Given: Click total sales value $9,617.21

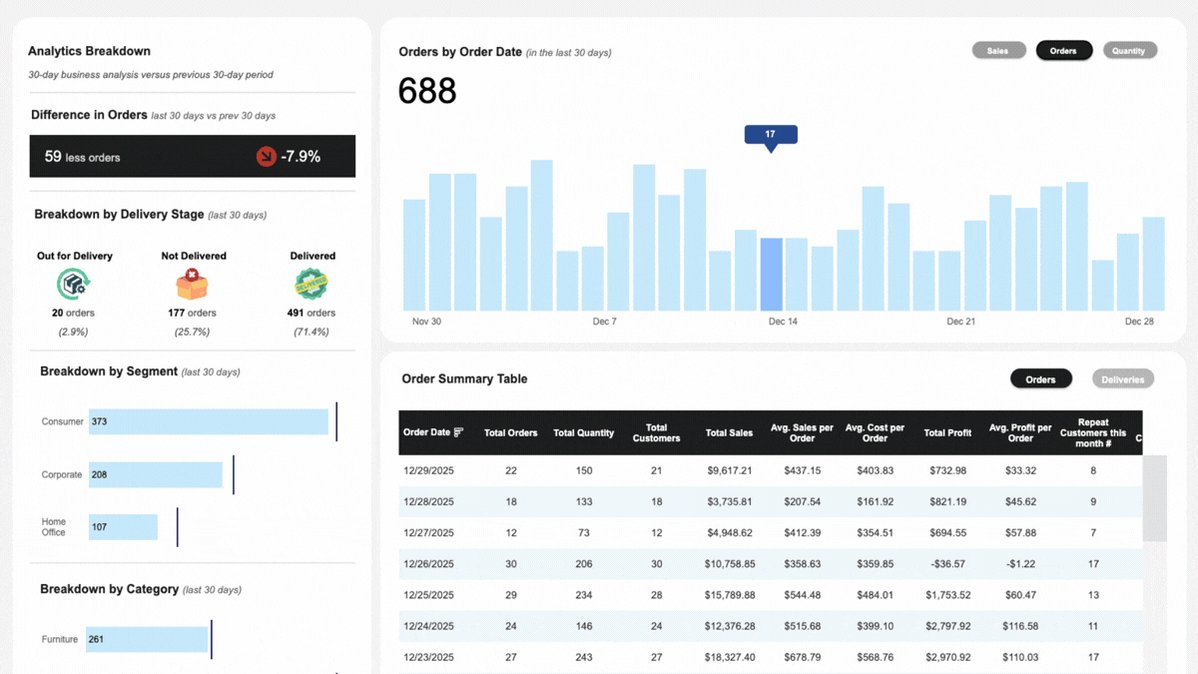Looking at the screenshot, I should tap(730, 471).
